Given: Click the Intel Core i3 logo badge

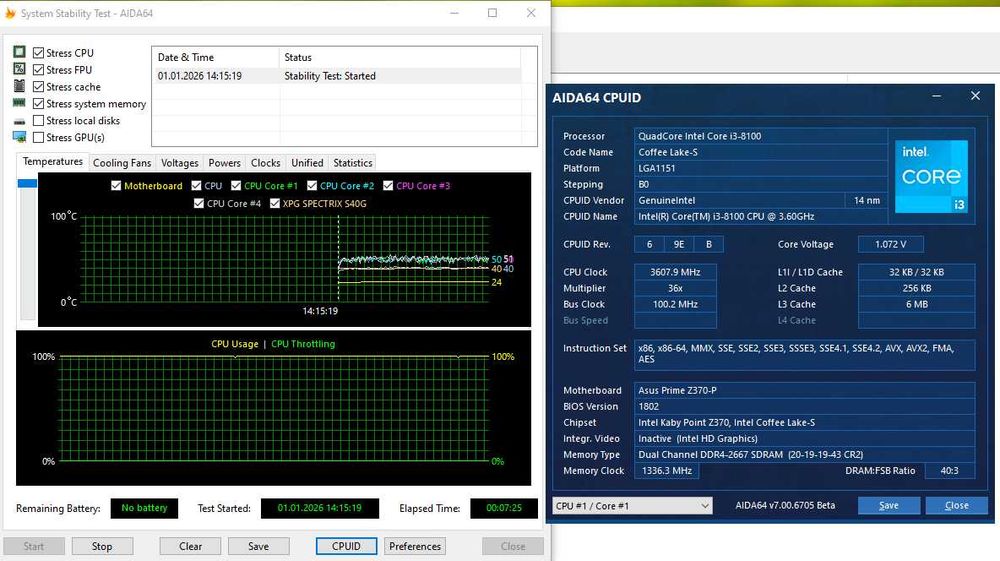Looking at the screenshot, I should [x=931, y=177].
